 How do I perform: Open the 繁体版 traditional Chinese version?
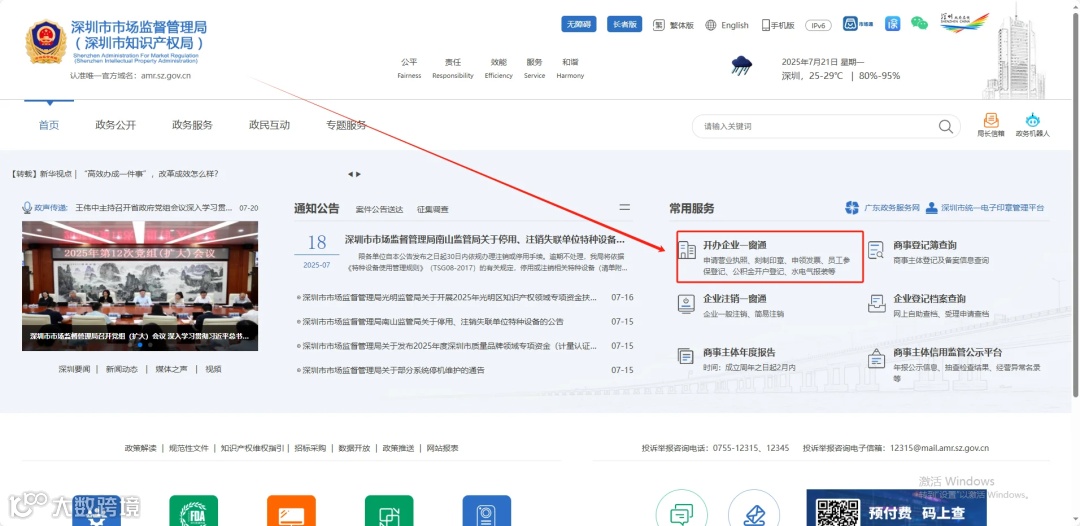(672, 25)
